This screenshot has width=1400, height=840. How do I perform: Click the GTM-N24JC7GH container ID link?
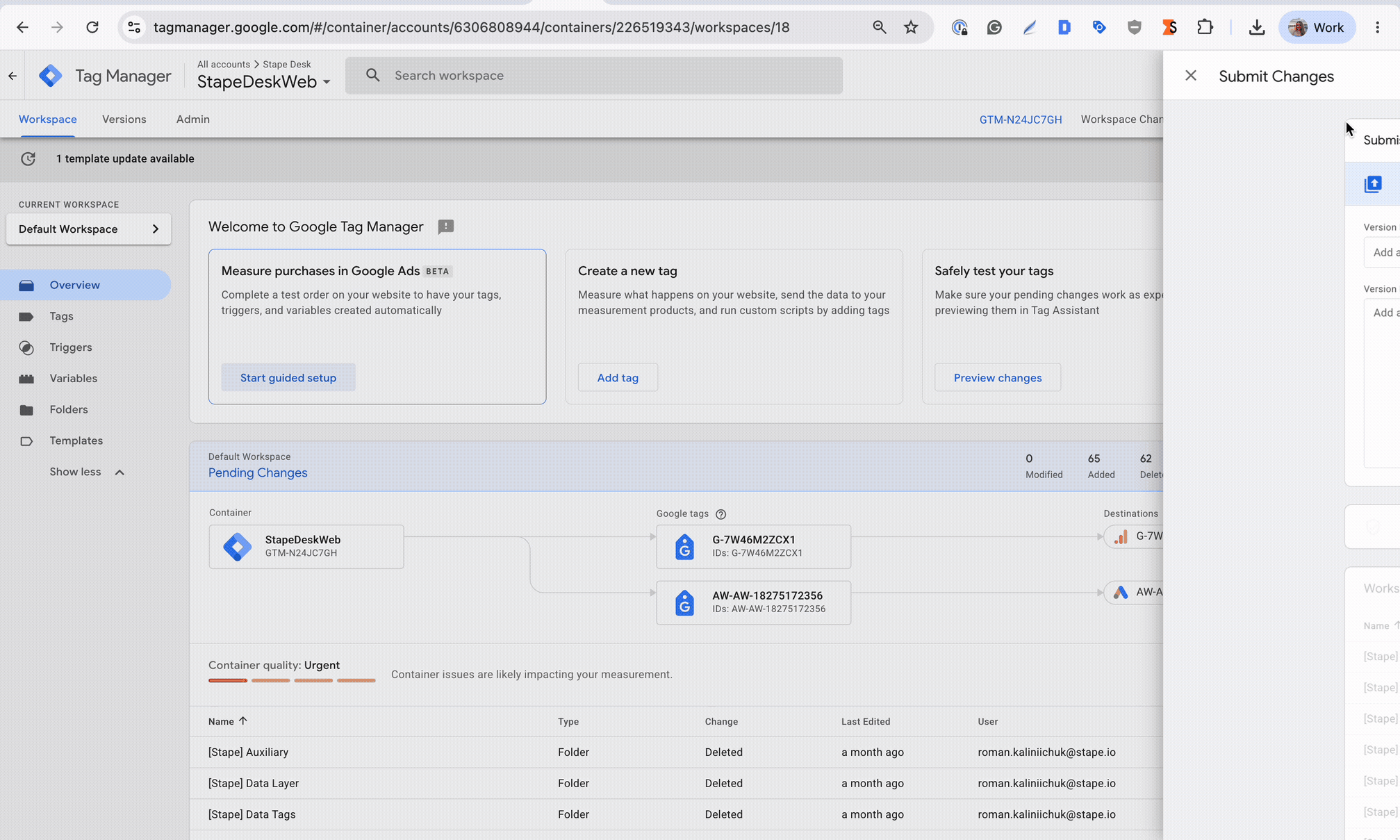1021,120
